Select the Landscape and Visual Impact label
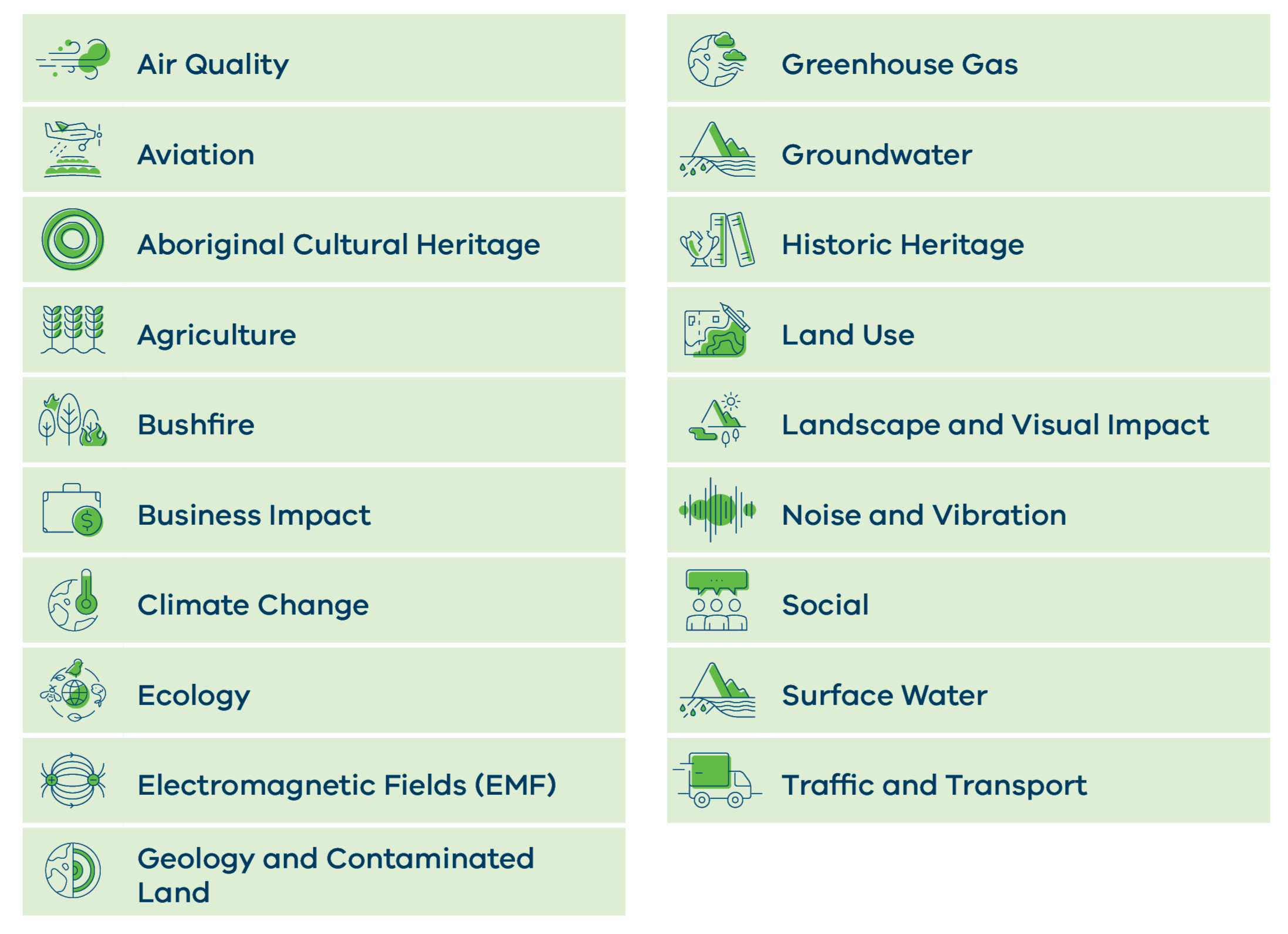This screenshot has width=1288, height=934. [995, 424]
